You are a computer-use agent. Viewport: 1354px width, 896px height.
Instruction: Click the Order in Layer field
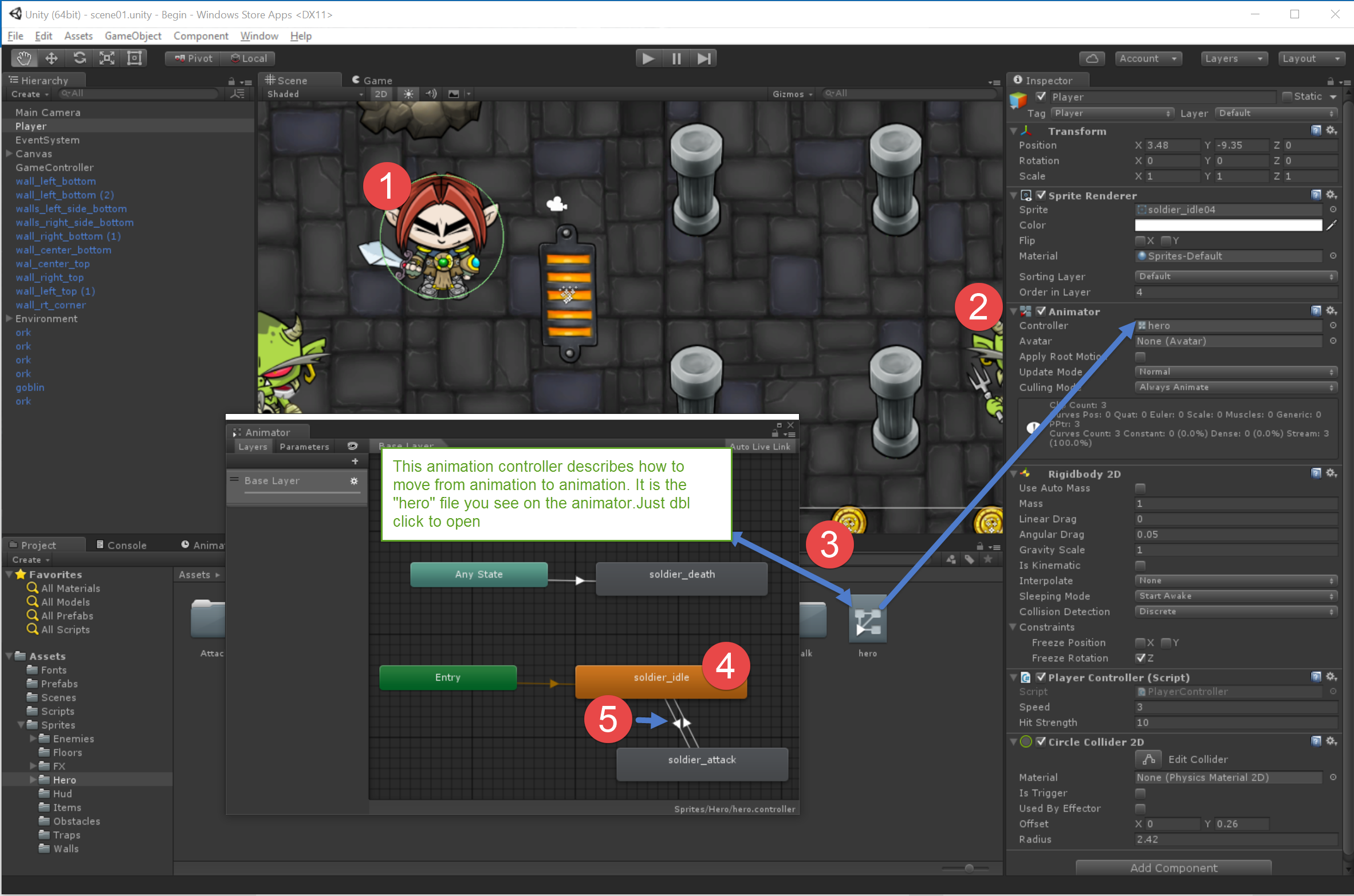click(1236, 292)
